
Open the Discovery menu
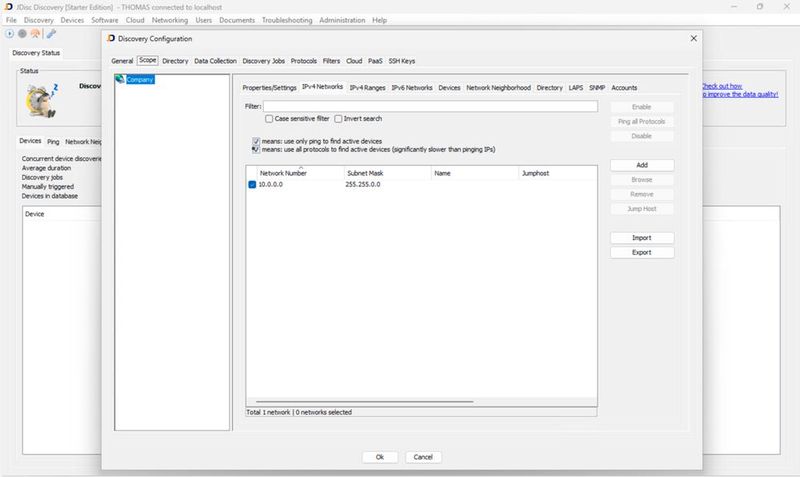(39, 20)
